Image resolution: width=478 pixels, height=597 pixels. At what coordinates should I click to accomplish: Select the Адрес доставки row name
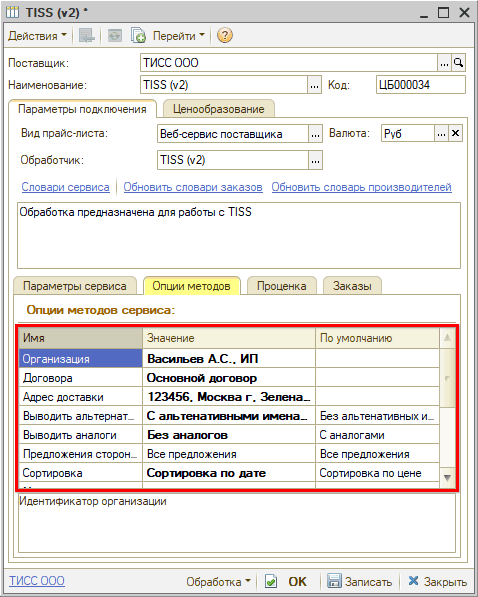pyautogui.click(x=81, y=397)
